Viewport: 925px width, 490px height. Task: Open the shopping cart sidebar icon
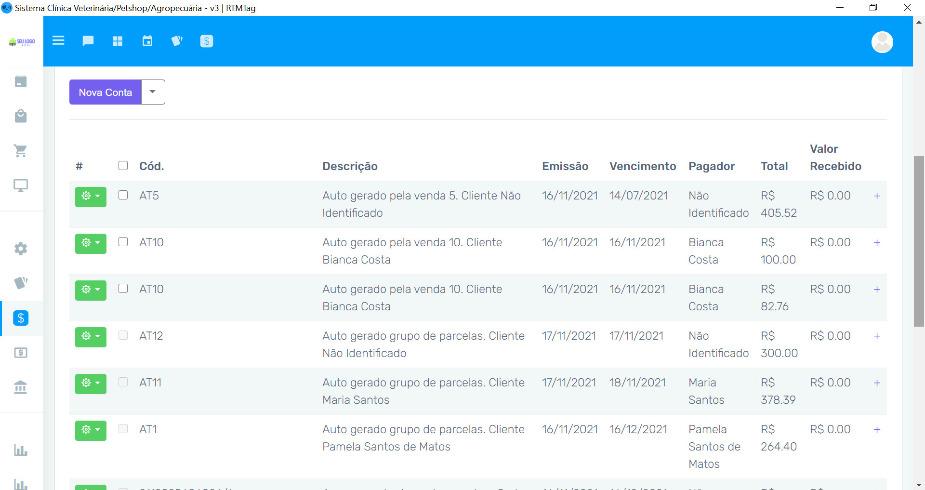pos(21,150)
